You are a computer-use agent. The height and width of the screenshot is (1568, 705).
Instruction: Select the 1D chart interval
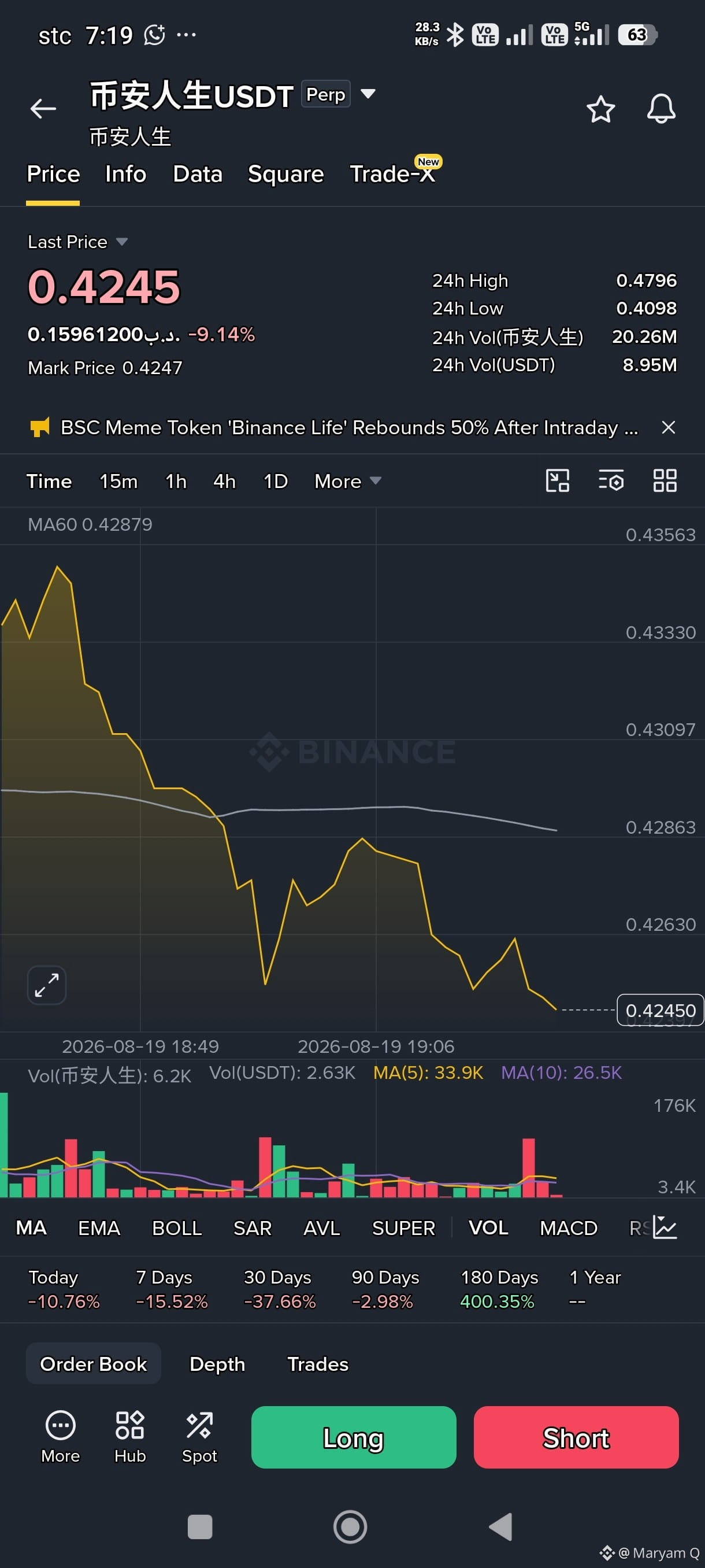coord(276,481)
